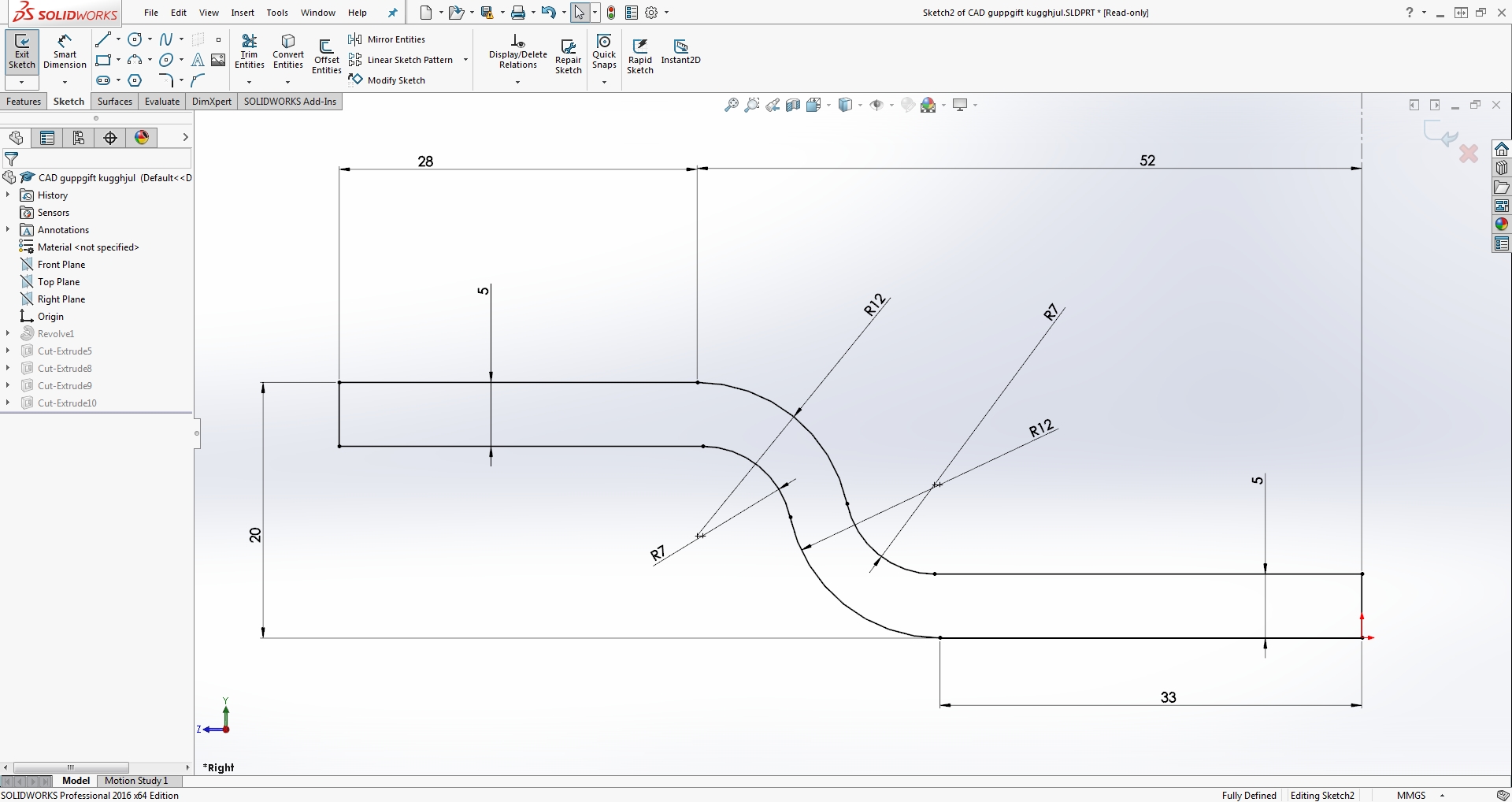1512x802 pixels.
Task: Open the DimXpertManager tab
Action: pos(110,138)
